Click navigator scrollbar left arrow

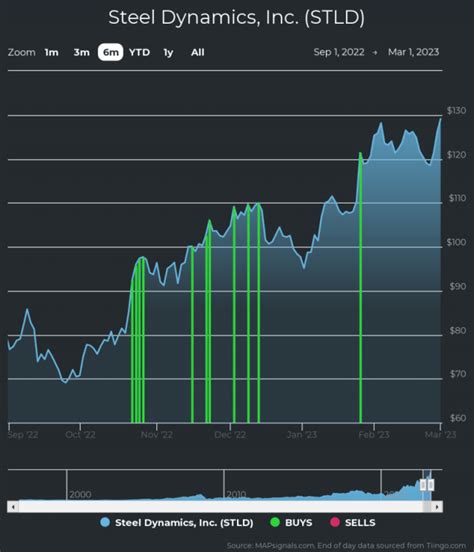(13, 507)
